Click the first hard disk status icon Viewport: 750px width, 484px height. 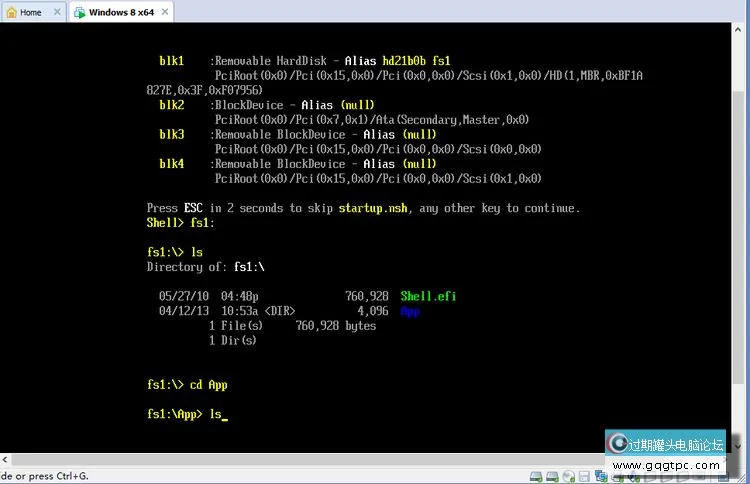click(x=536, y=476)
